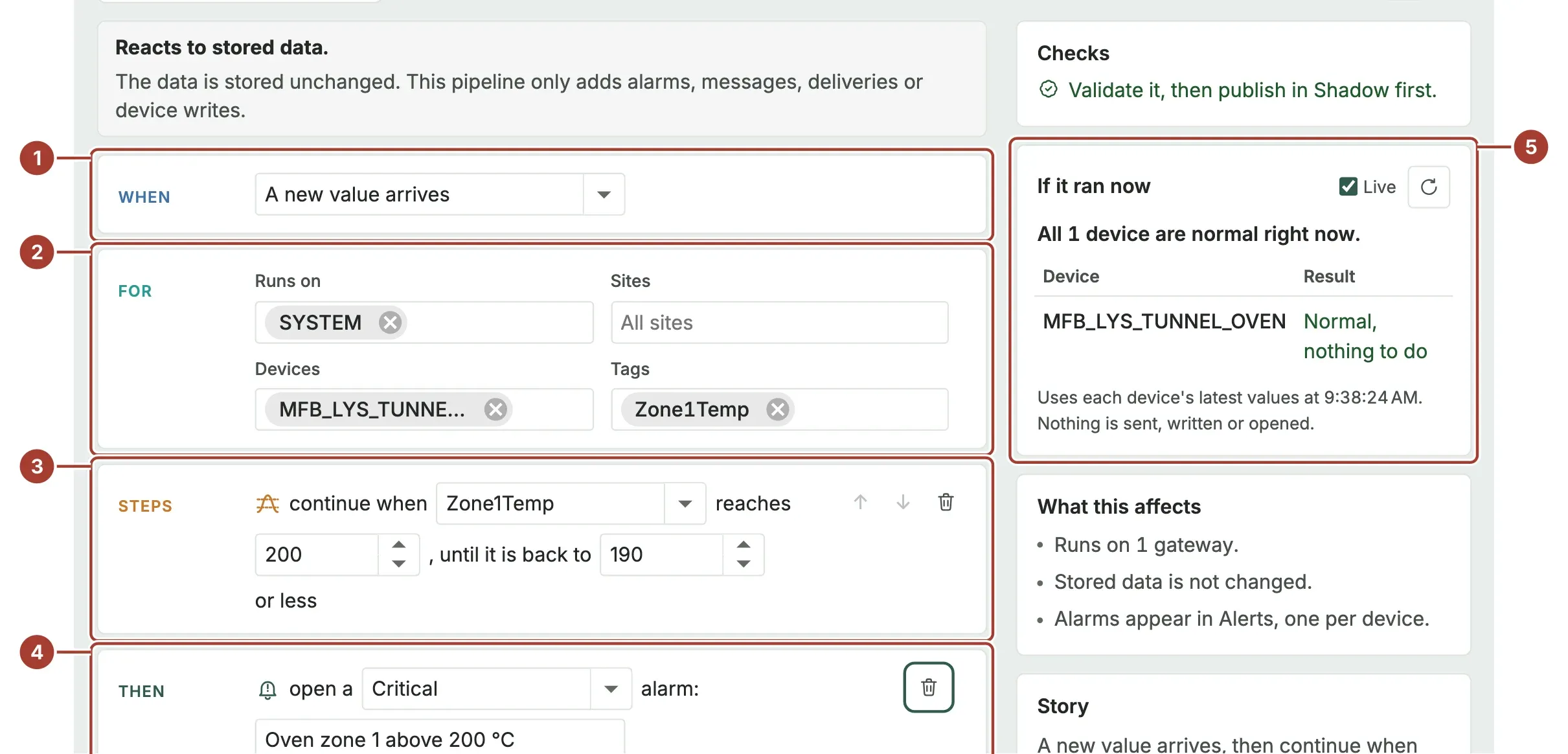Remove the MFB_LYS_TUNNE... device chip
Screen dimensions: 1568x754
pos(495,409)
